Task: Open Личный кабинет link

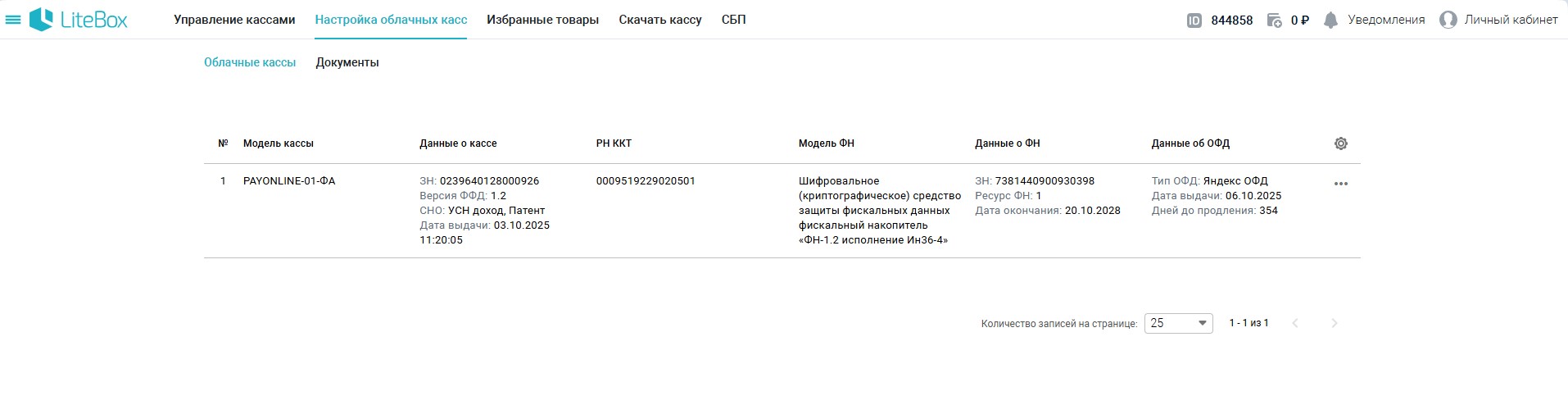Action: pos(1511,20)
